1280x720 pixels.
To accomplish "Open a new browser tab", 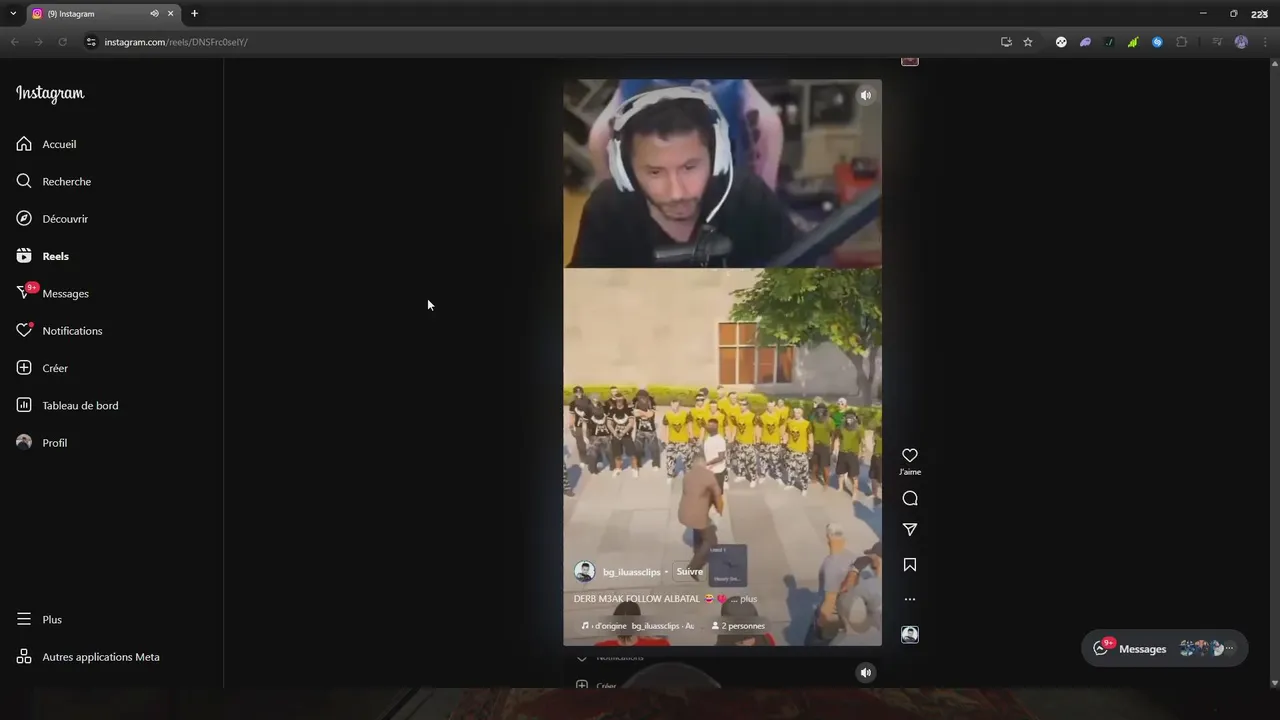I will pyautogui.click(x=194, y=14).
